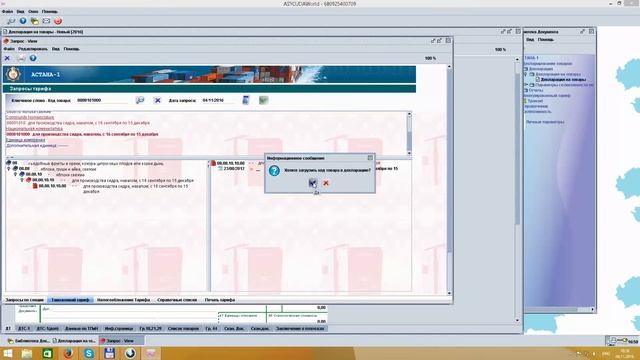Open Файл menu in the main window

(7, 11)
